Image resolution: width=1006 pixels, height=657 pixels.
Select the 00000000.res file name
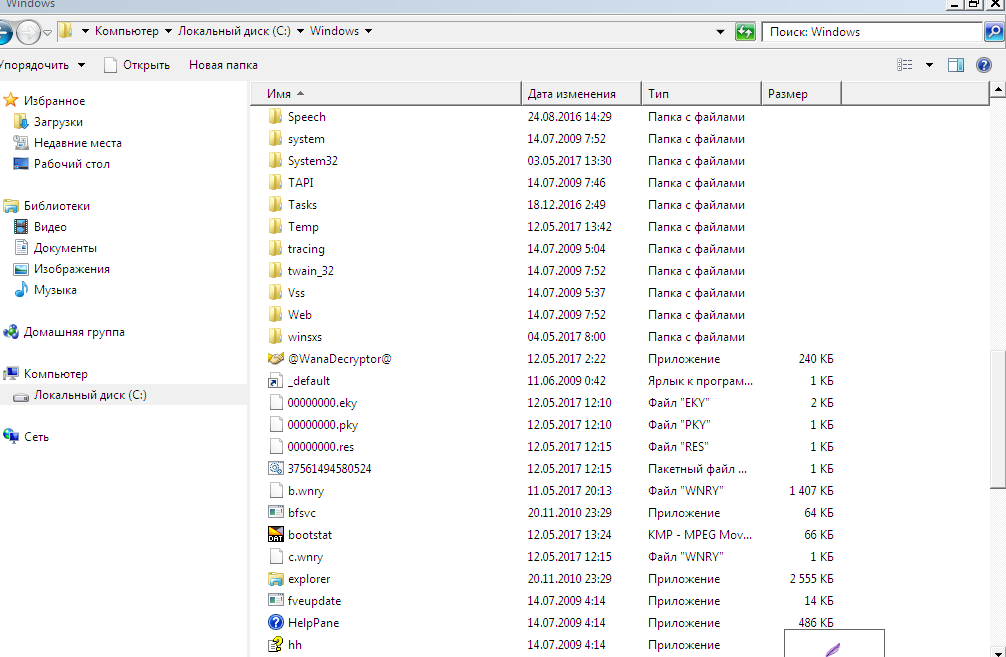[x=321, y=447]
